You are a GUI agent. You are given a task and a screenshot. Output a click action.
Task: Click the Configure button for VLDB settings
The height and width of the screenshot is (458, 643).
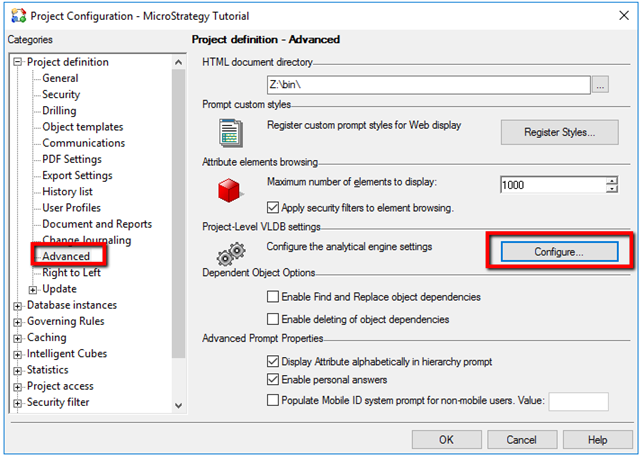click(558, 252)
